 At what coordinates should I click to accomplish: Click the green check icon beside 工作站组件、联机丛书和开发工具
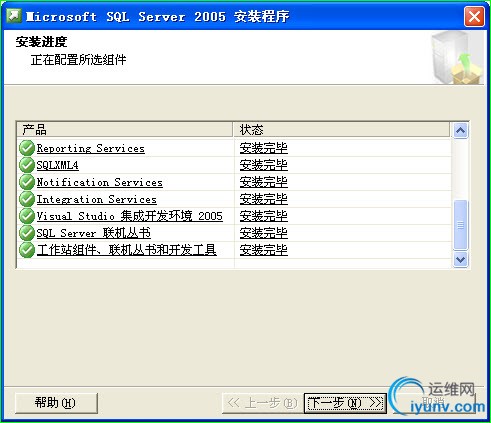(27, 250)
